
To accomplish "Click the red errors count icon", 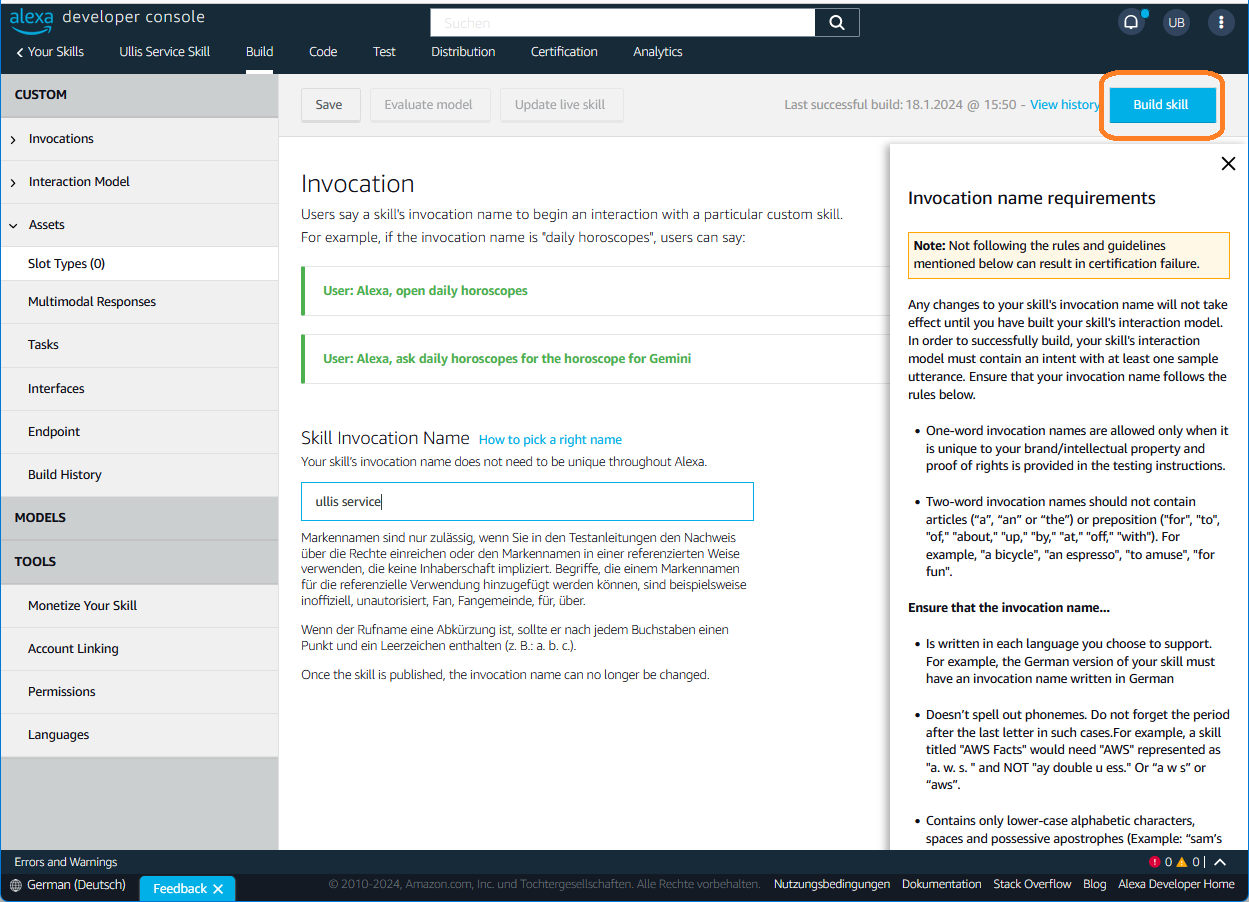I will coord(1155,862).
